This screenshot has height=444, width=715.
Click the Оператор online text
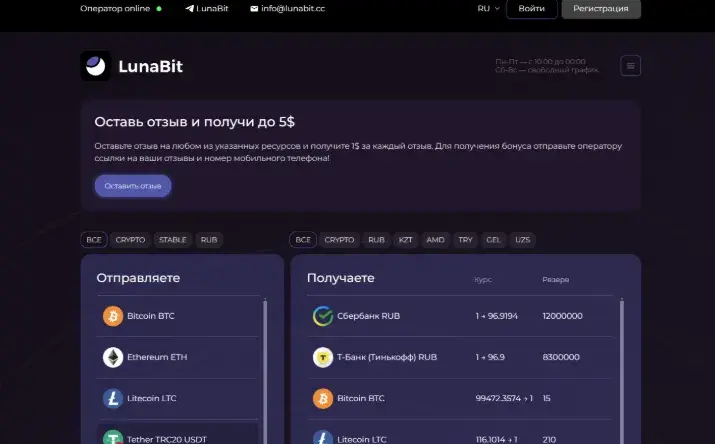point(115,9)
